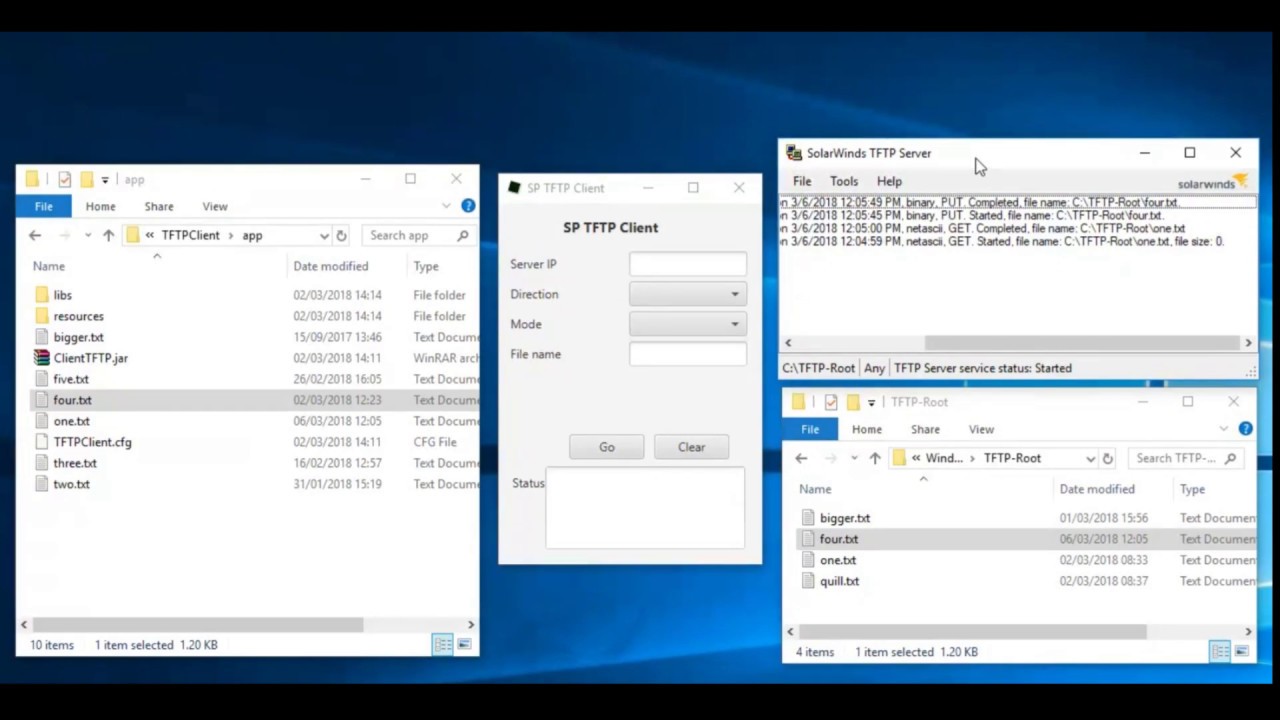Screen dimensions: 1280x720
Task: Open the Tools menu in TFTP Server
Action: tap(844, 181)
